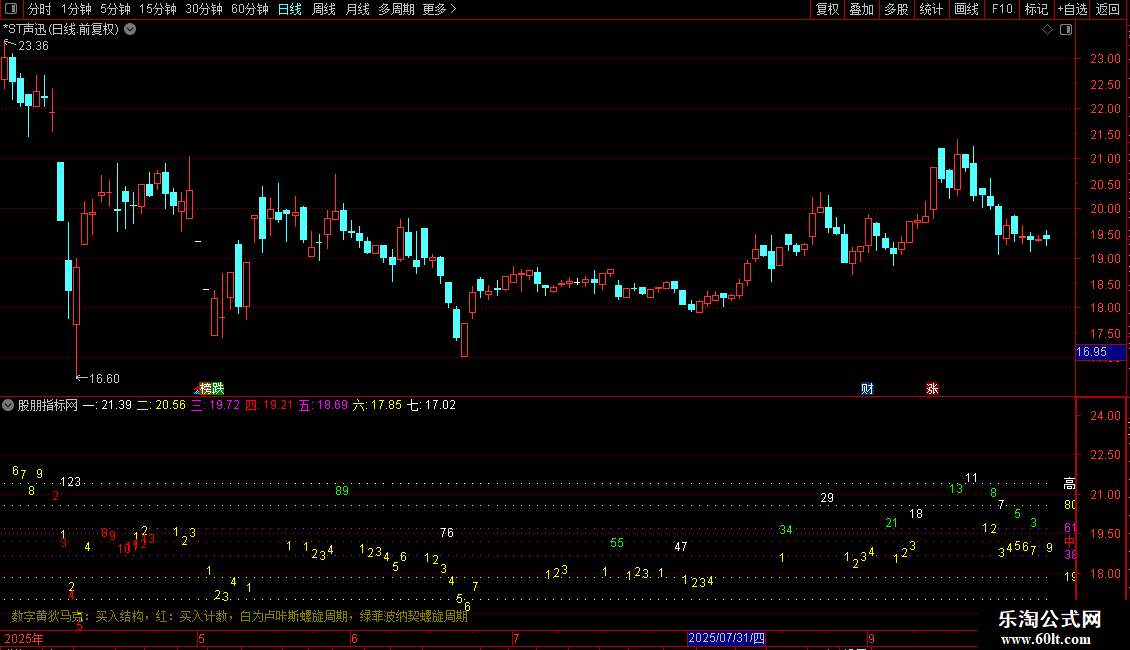The width and height of the screenshot is (1130, 650).
Task: Click the 2025/07/31/四 date marker
Action: pyautogui.click(x=726, y=638)
